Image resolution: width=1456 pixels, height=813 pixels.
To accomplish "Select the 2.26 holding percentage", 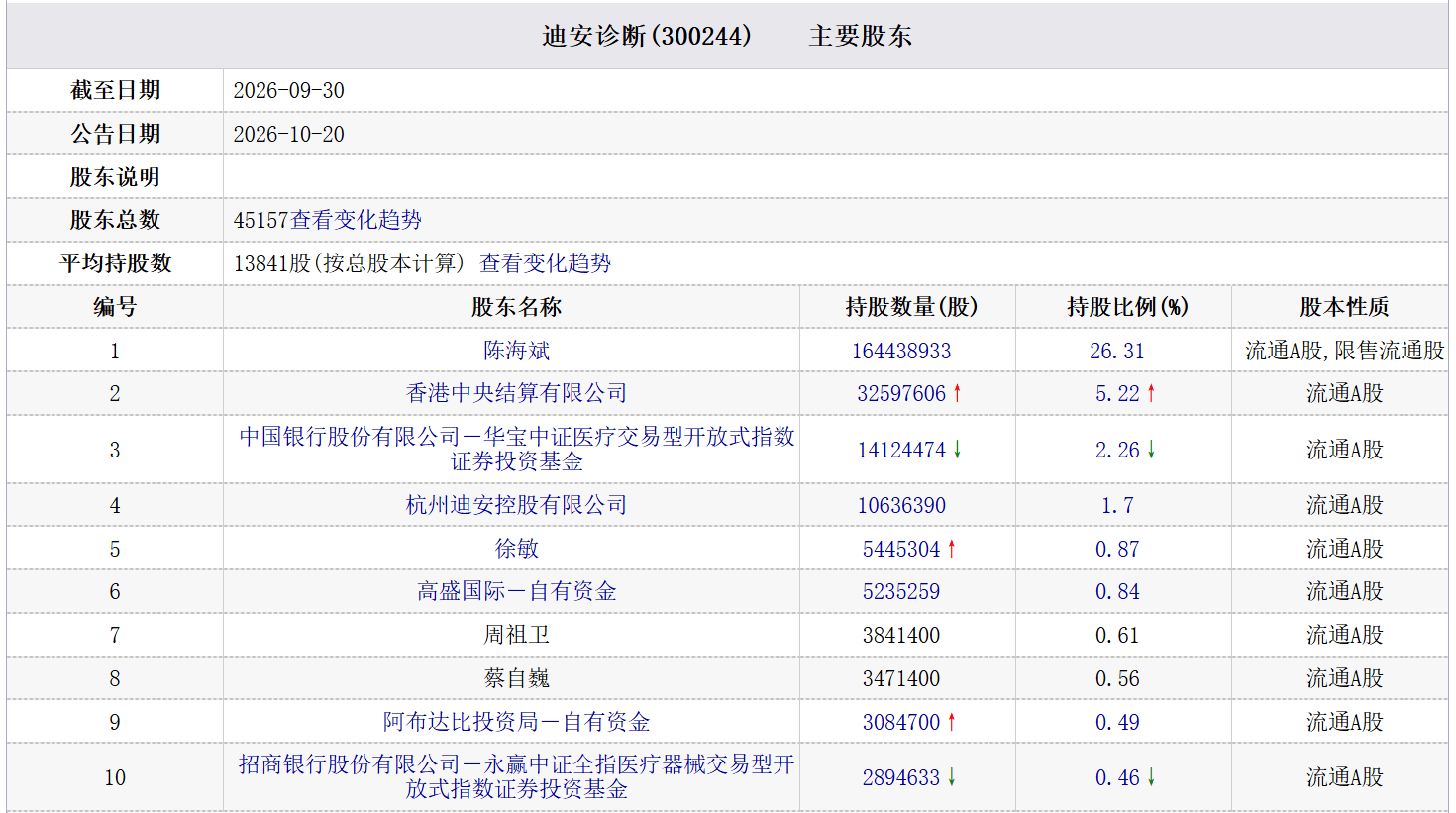I will (x=1117, y=450).
